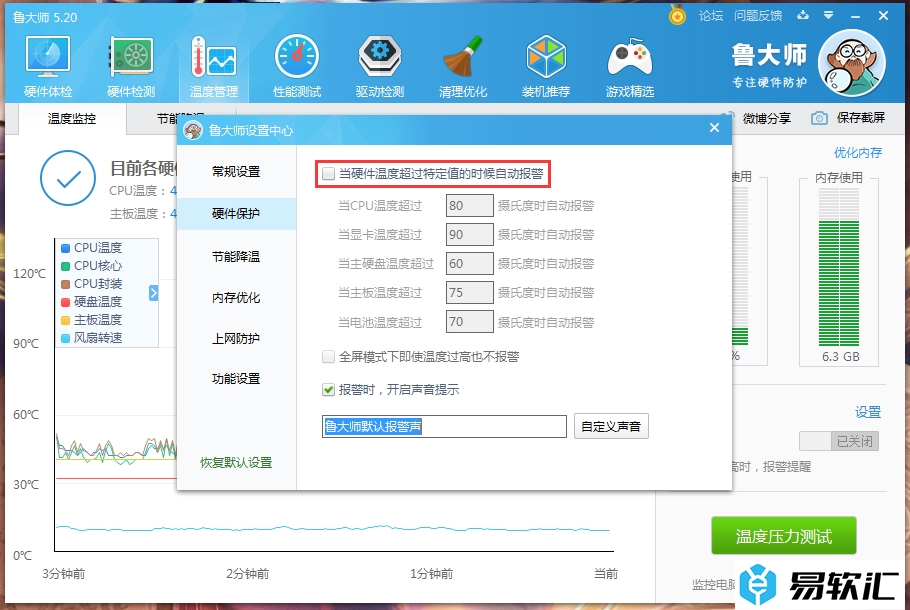Click 保存截屏 text link

861,118
